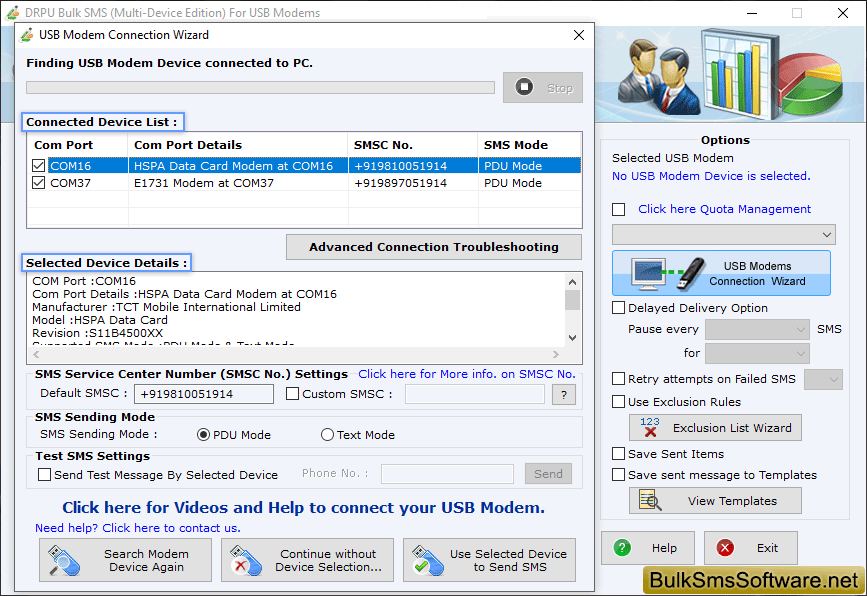The image size is (867, 596).
Task: Open the Videos and Help to connect USB Modem link
Action: 303,508
